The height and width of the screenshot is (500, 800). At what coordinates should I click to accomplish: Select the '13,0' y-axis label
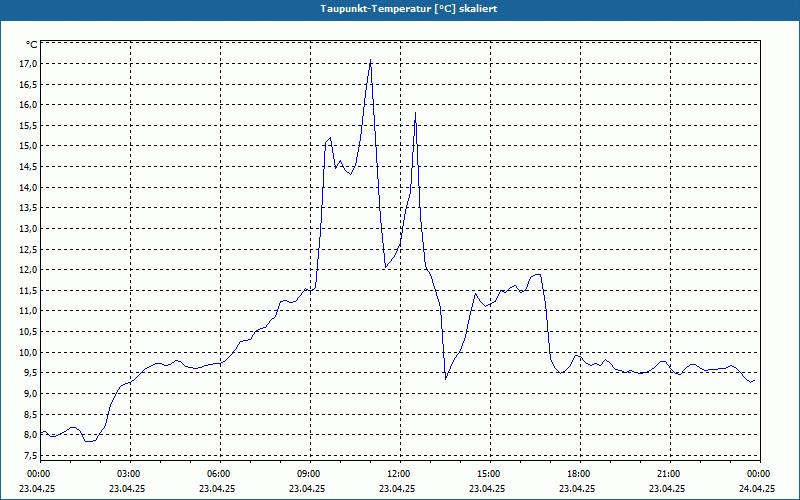[29, 229]
